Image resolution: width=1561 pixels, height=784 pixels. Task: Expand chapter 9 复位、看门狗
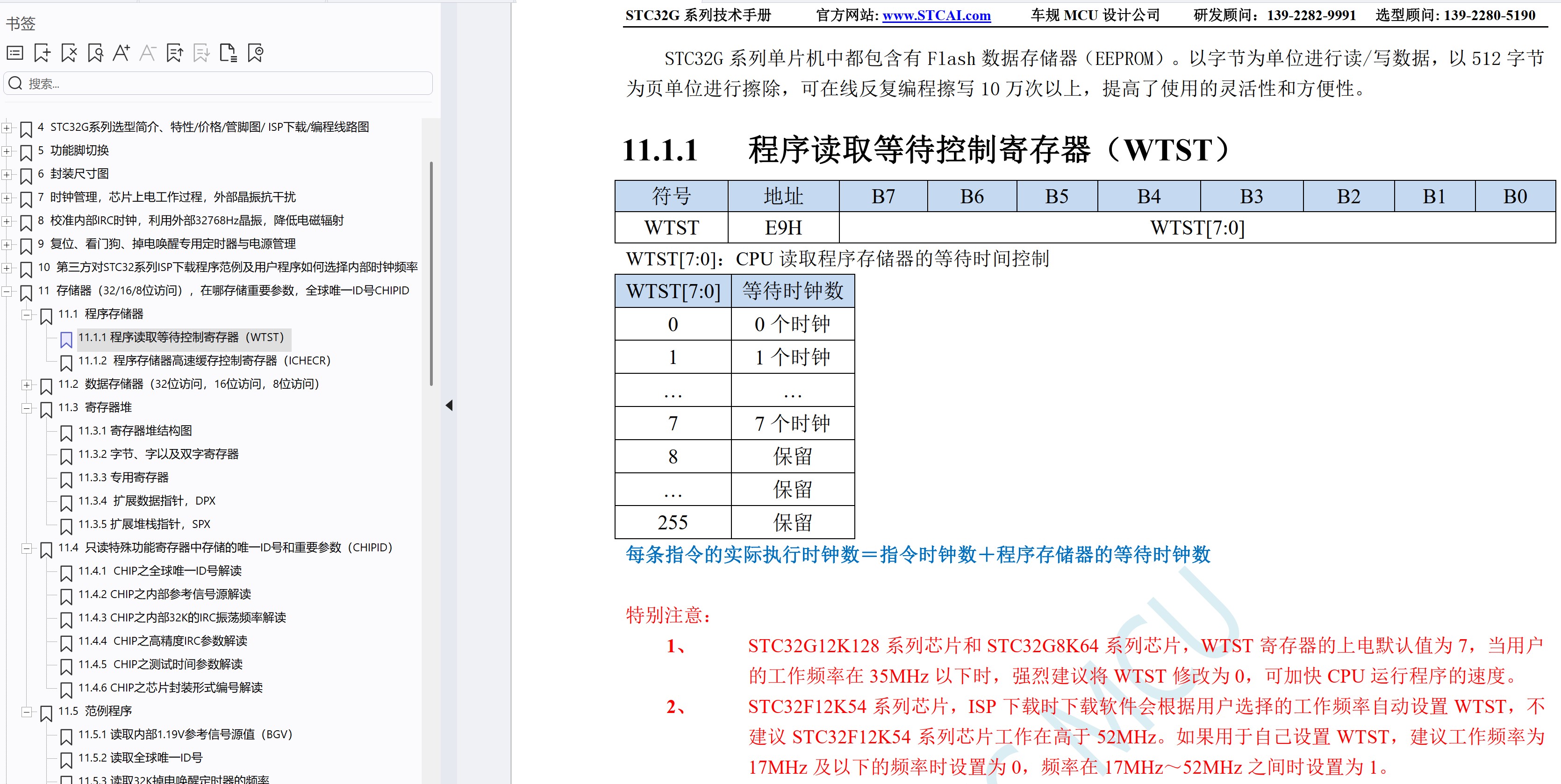(x=6, y=244)
